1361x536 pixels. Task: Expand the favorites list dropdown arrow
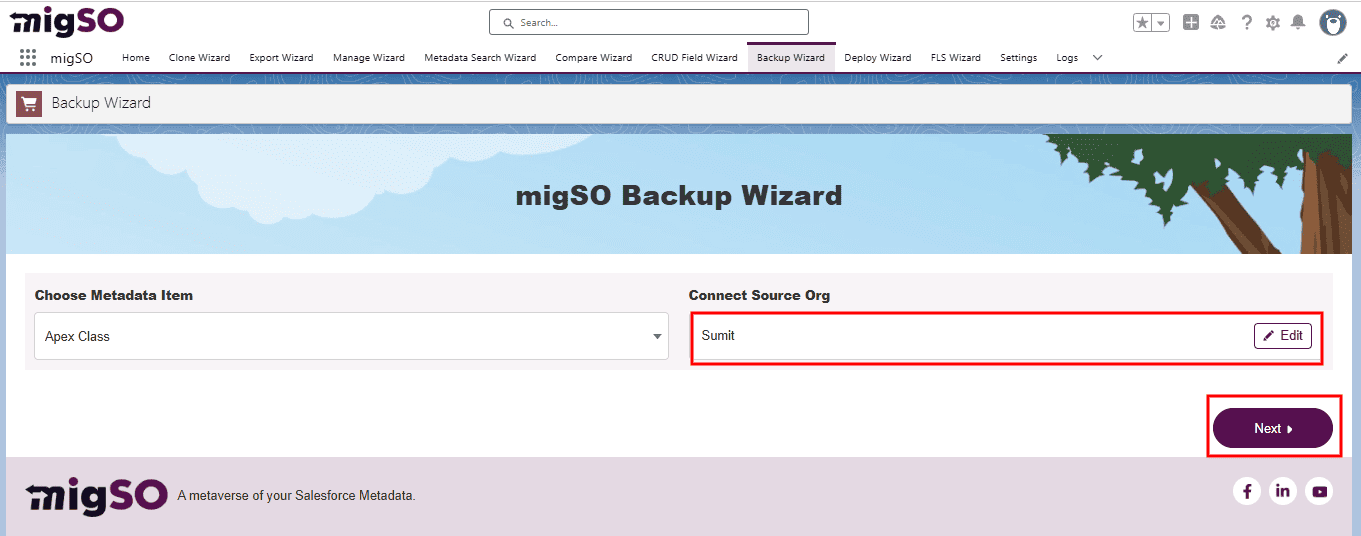tap(1162, 22)
